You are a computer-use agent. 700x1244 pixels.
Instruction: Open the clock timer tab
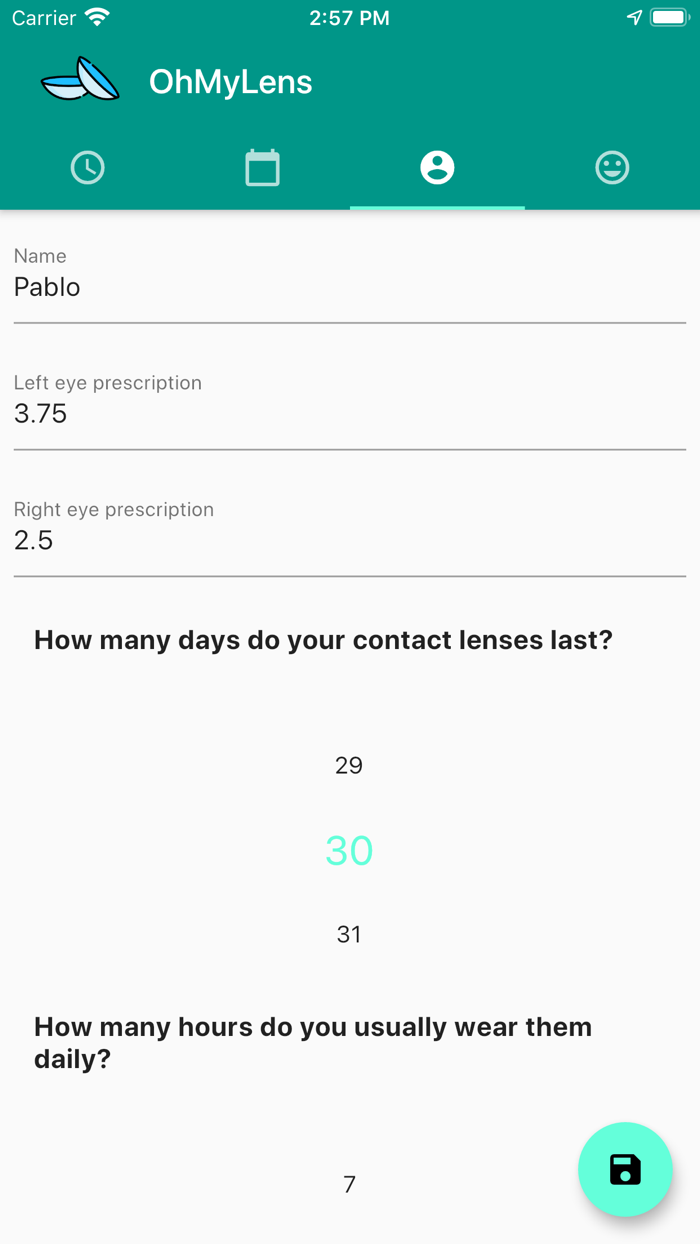point(88,168)
